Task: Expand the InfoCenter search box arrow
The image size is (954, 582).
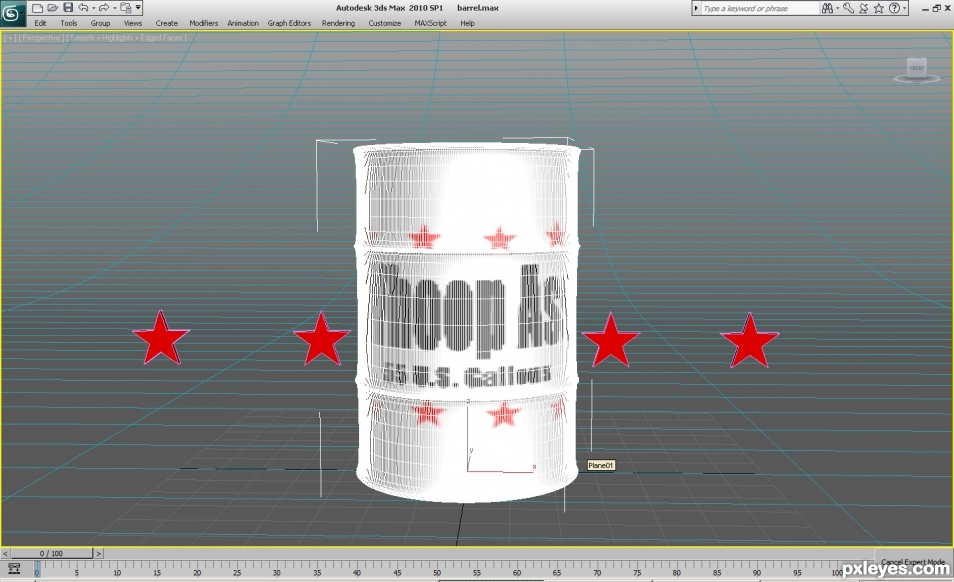Action: coord(696,9)
